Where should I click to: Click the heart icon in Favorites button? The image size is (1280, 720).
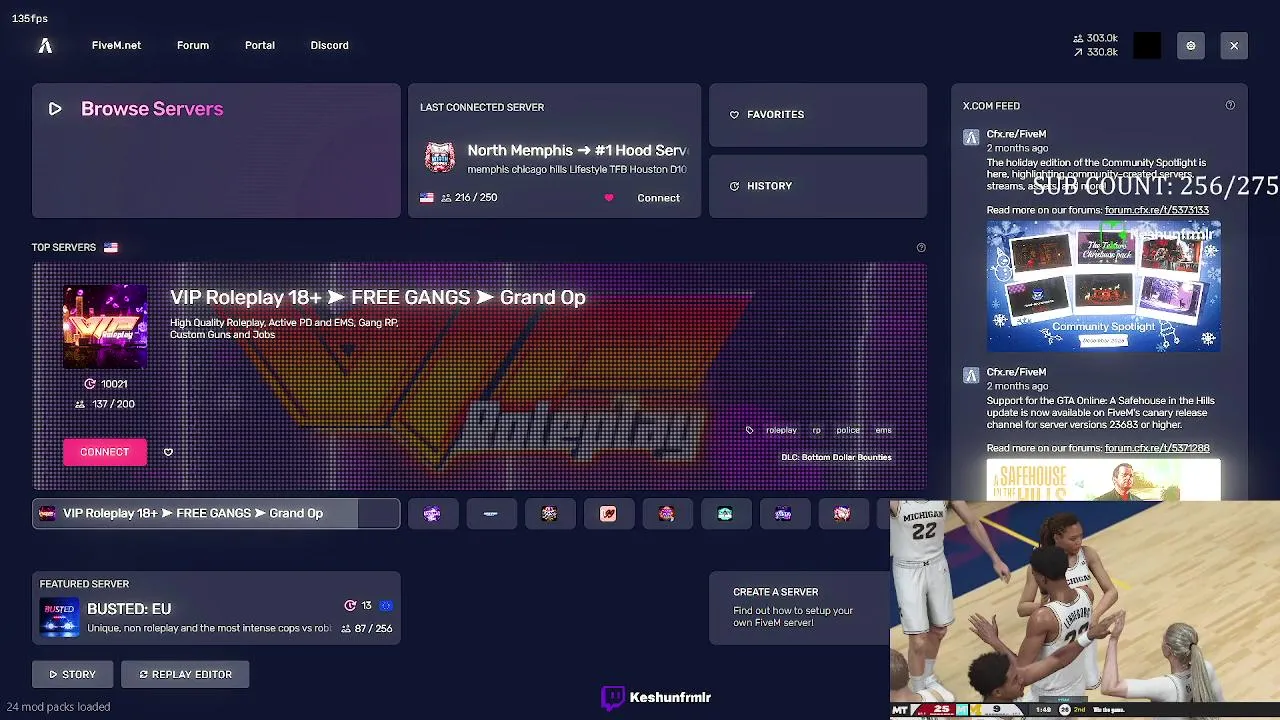[x=734, y=115]
